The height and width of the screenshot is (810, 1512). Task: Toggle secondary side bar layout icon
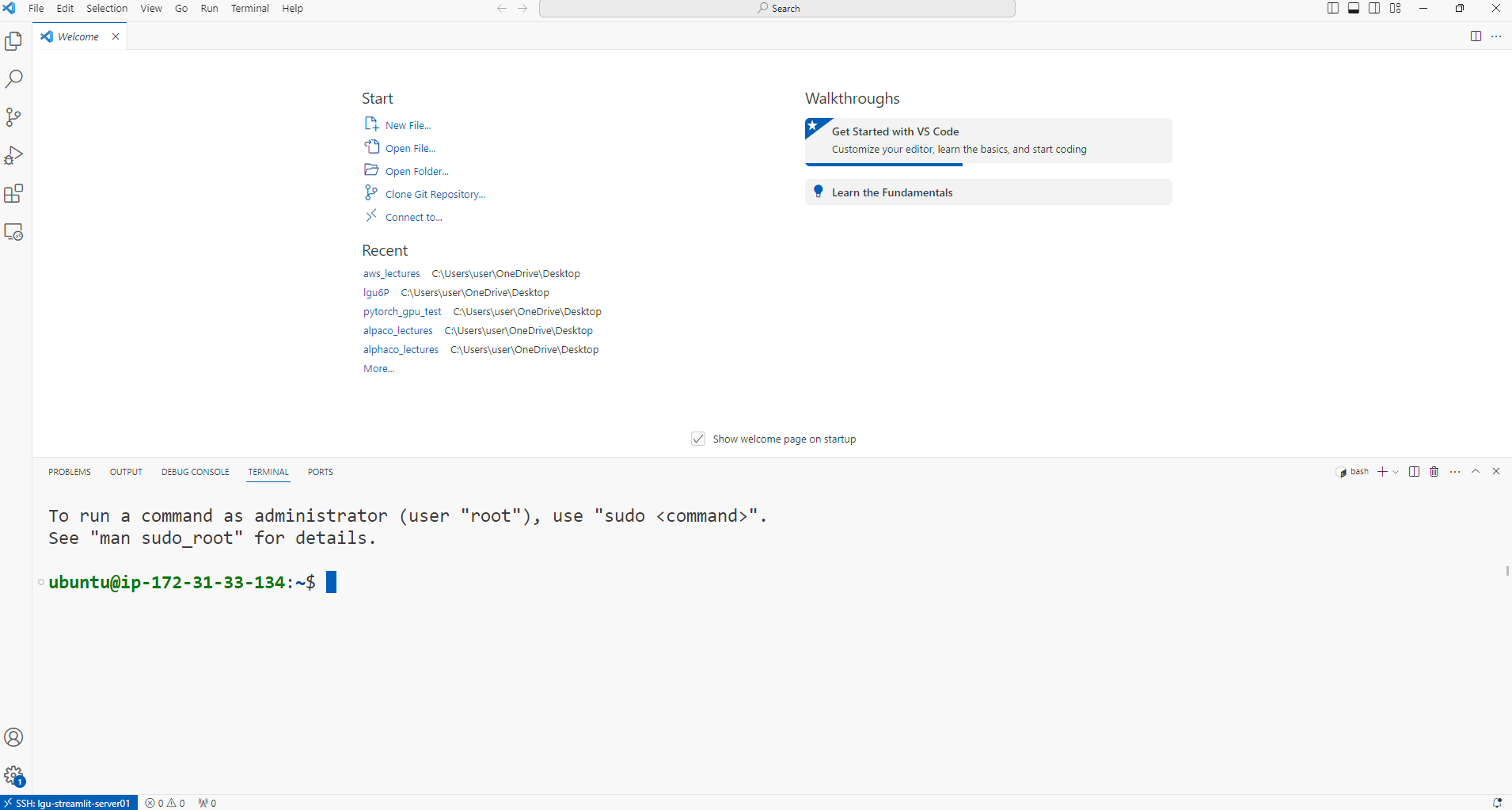(x=1374, y=8)
